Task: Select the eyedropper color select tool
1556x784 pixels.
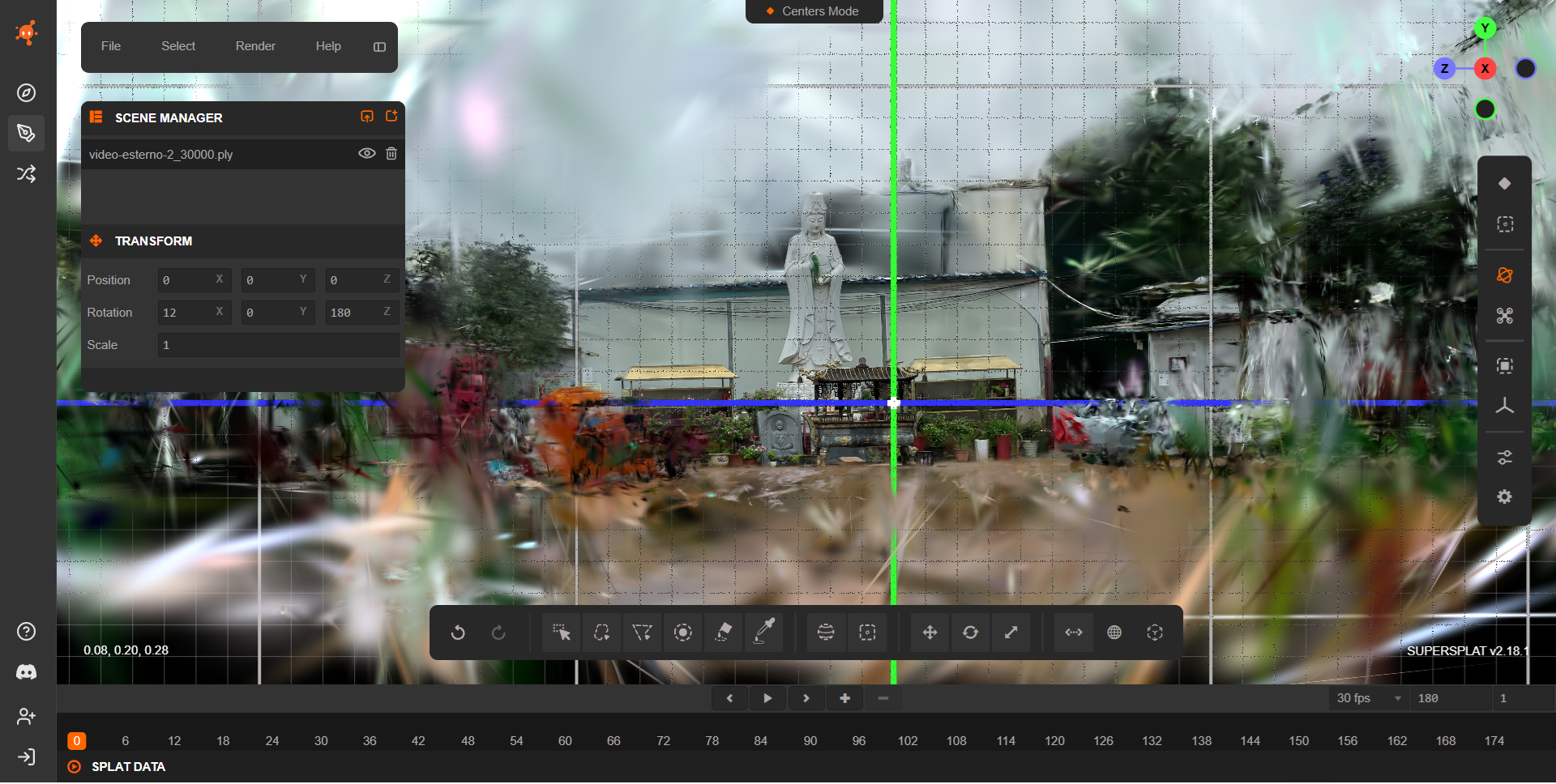Action: click(763, 633)
